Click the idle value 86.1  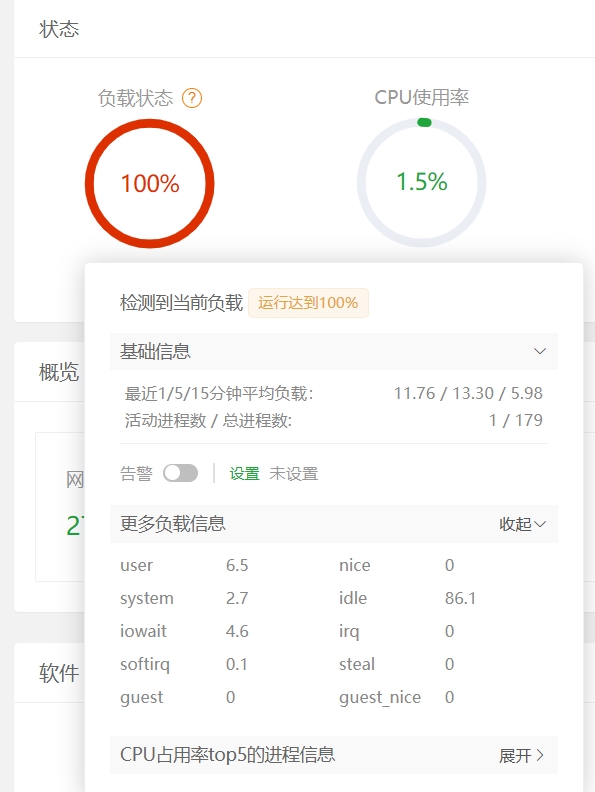point(461,599)
